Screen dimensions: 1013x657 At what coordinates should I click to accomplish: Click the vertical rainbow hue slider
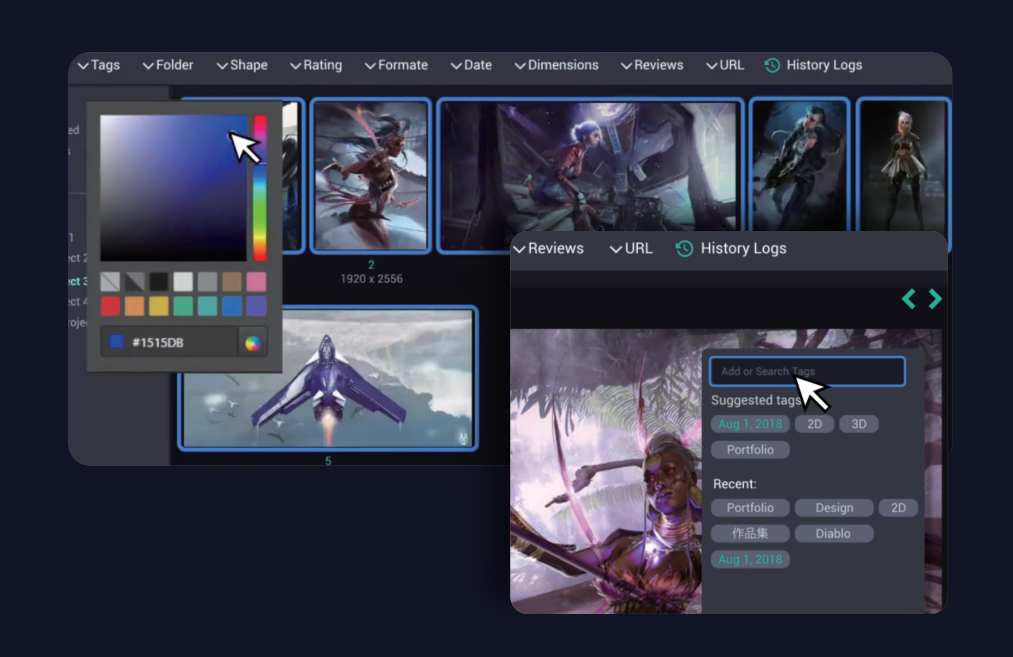[260, 188]
